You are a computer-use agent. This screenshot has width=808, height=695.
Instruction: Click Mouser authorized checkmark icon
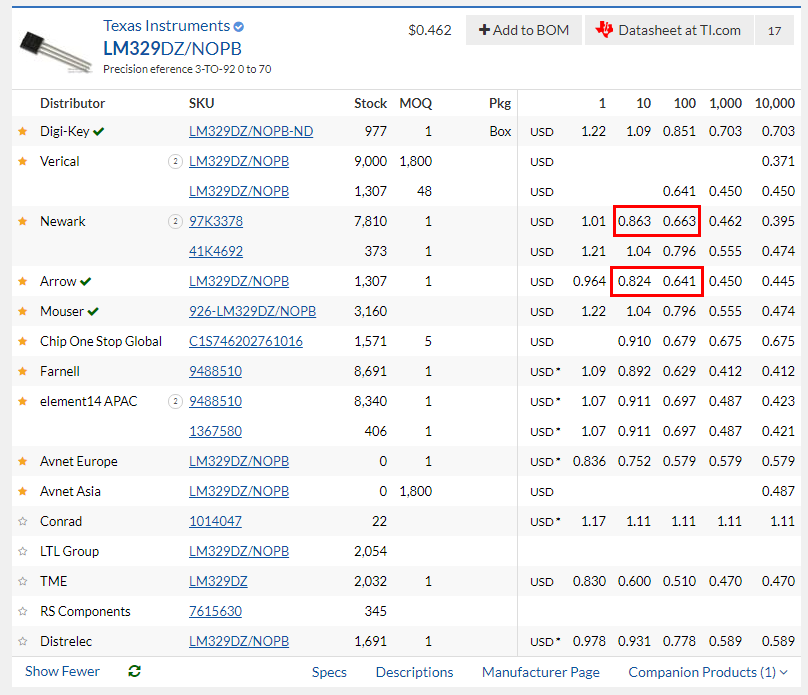pos(93,312)
